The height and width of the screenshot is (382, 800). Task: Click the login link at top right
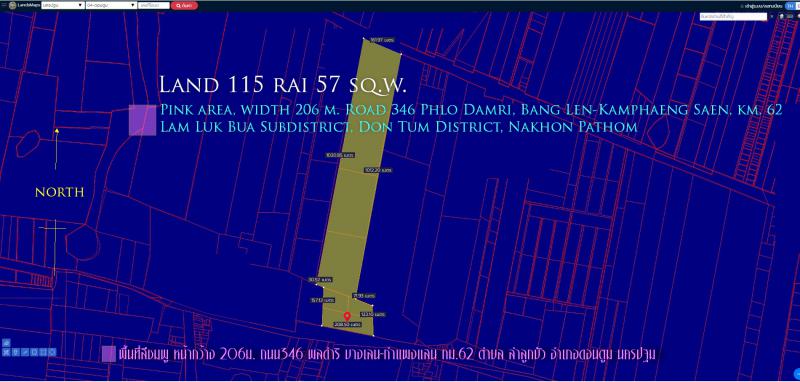763,6
